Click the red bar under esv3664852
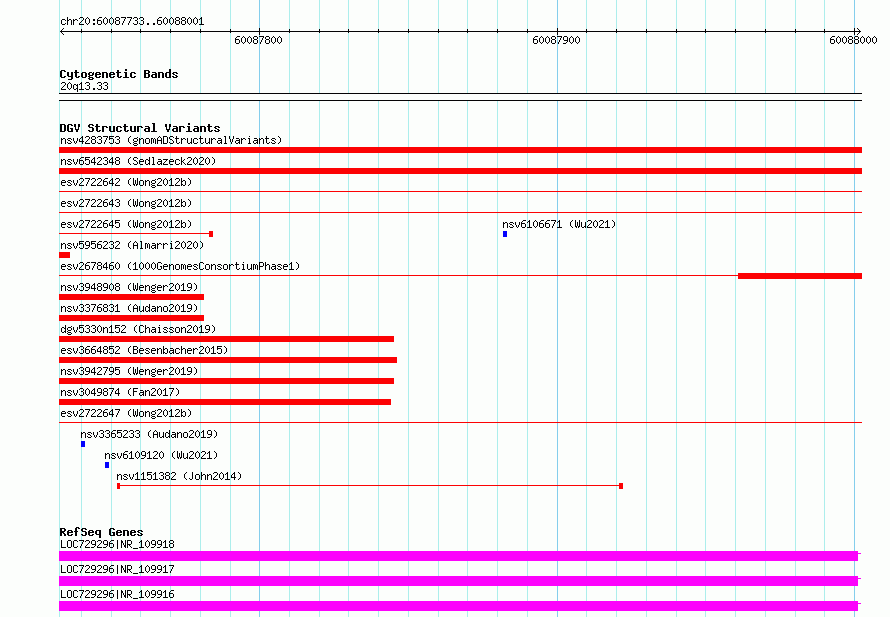The height and width of the screenshot is (617, 890). (x=228, y=360)
